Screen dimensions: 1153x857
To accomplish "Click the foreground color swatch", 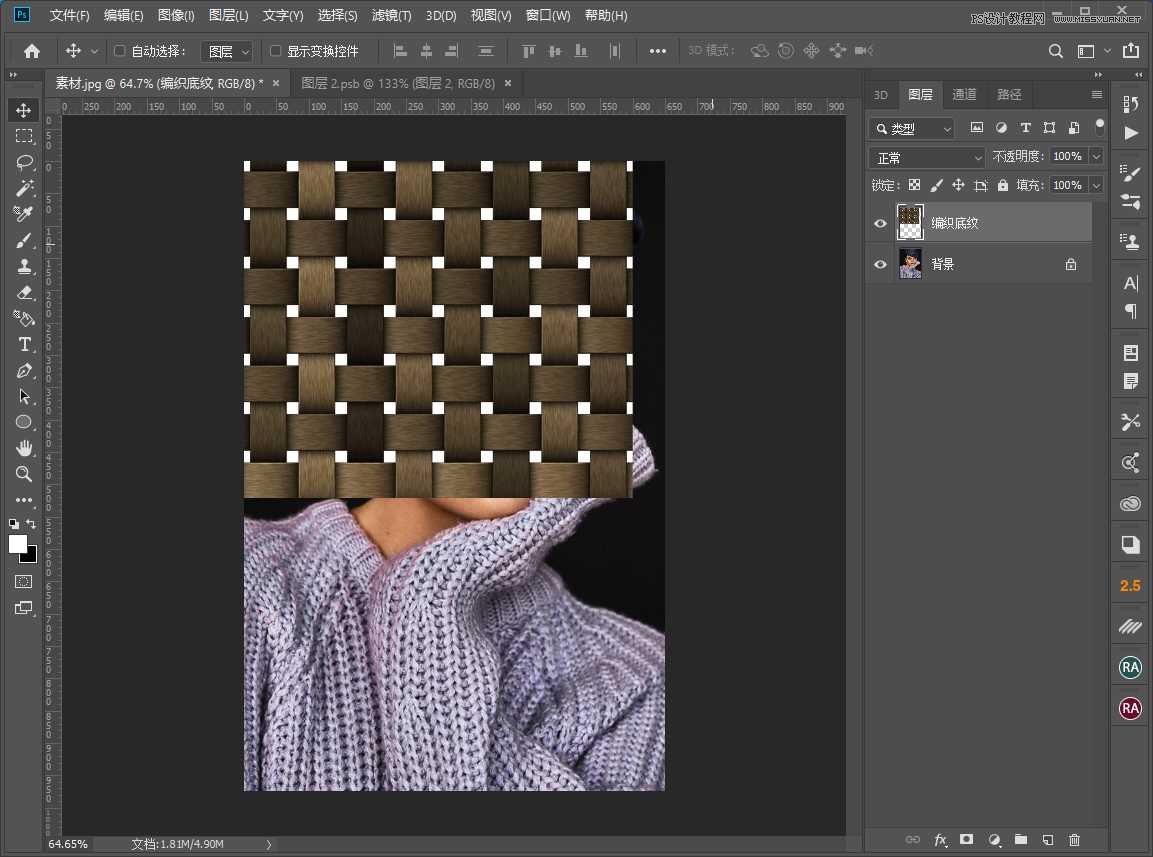I will (16, 543).
